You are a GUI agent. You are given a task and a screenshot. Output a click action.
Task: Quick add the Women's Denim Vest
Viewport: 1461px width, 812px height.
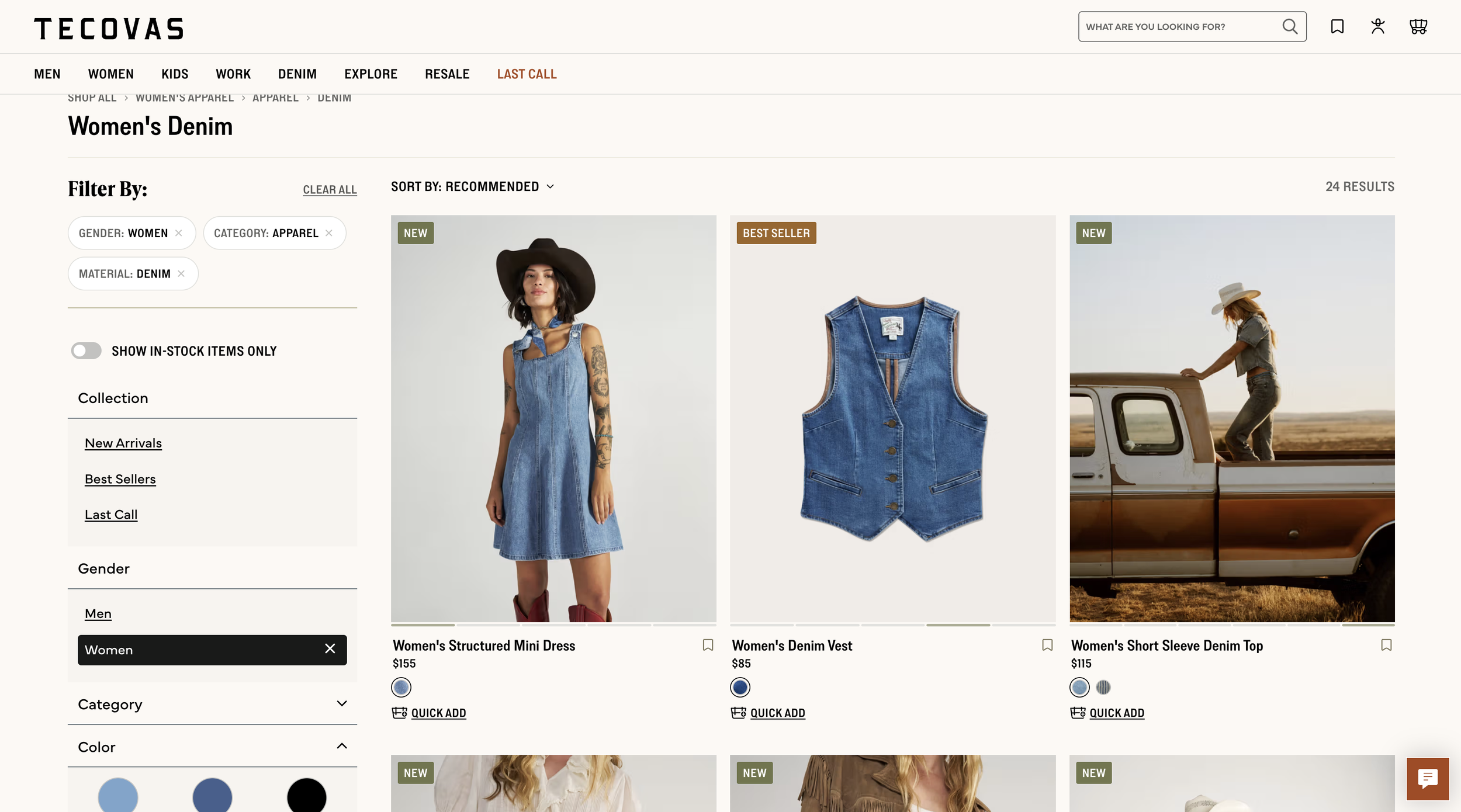pyautogui.click(x=777, y=713)
